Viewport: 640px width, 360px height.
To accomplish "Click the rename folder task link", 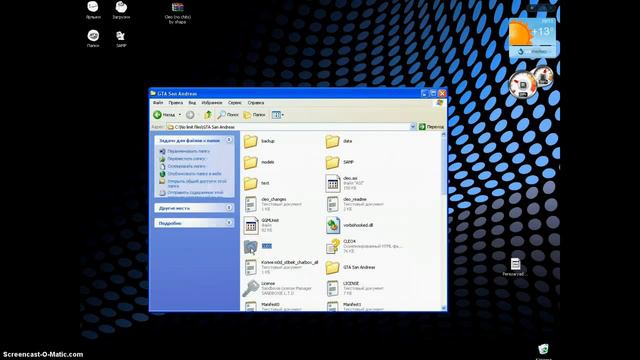I will (x=188, y=151).
